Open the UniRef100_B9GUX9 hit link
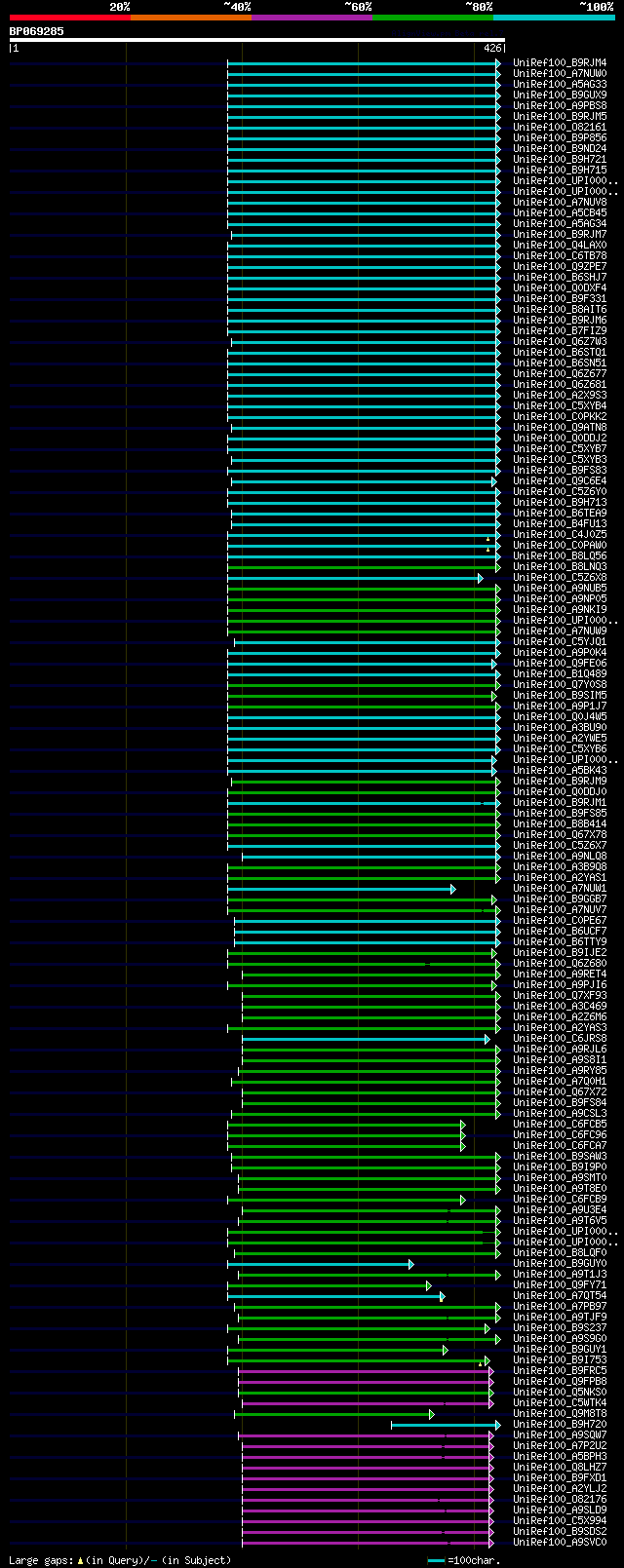Image resolution: width=624 pixels, height=1568 pixels. pyautogui.click(x=560, y=95)
